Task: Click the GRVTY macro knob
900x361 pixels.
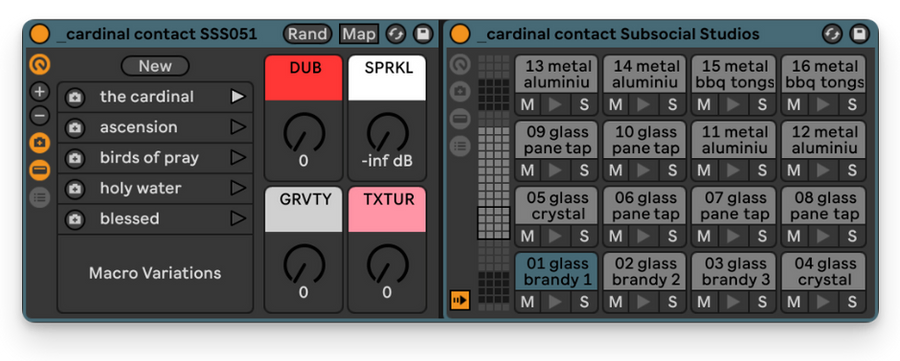Action: click(304, 264)
